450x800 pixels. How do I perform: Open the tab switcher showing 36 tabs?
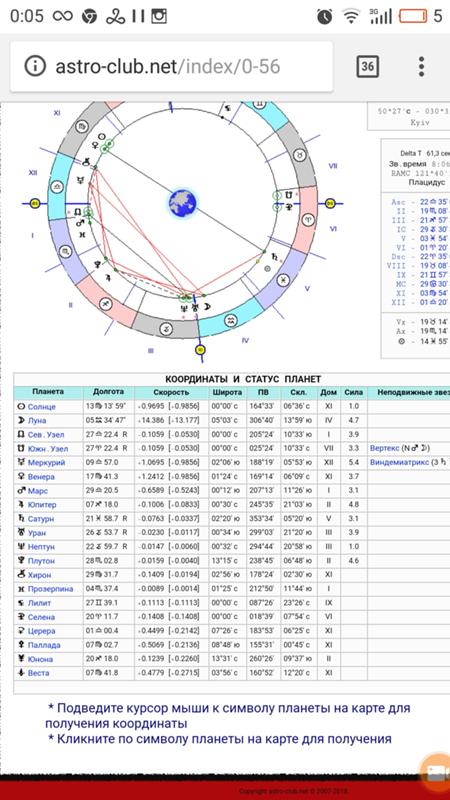point(367,66)
